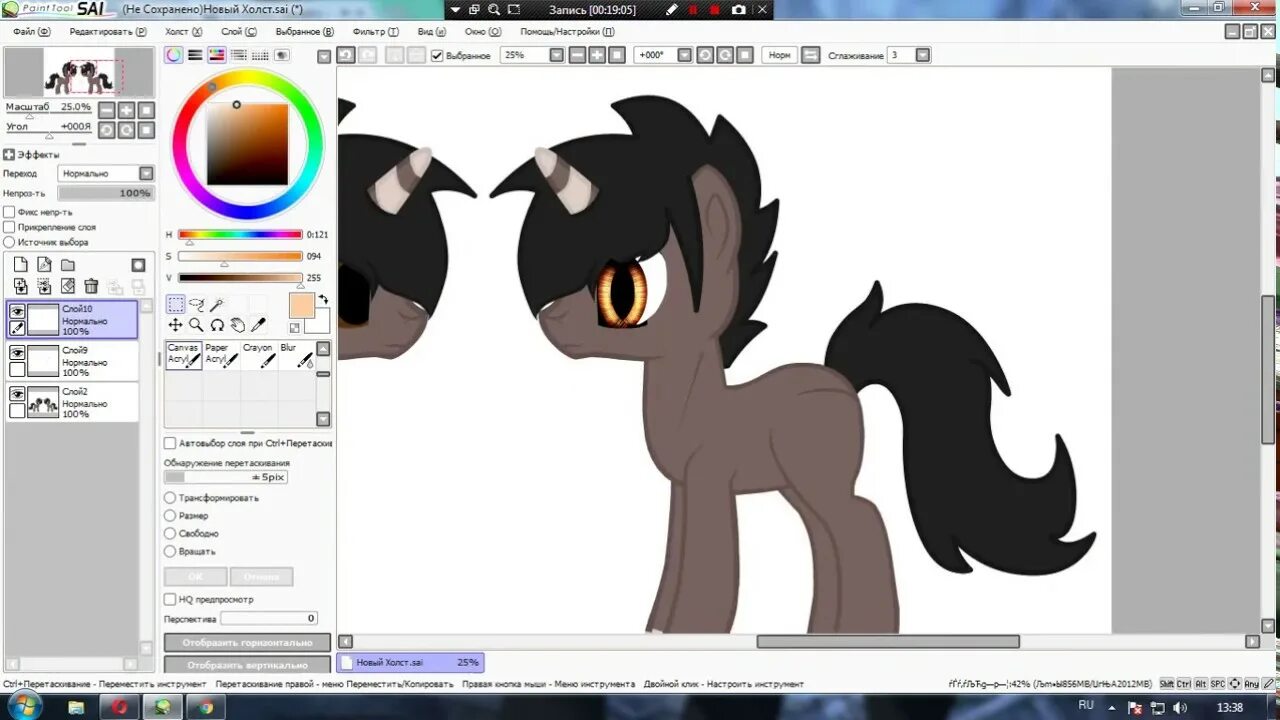Toggle the Выбранное checkbox in toolbar
Viewport: 1280px width, 720px height.
pos(437,56)
